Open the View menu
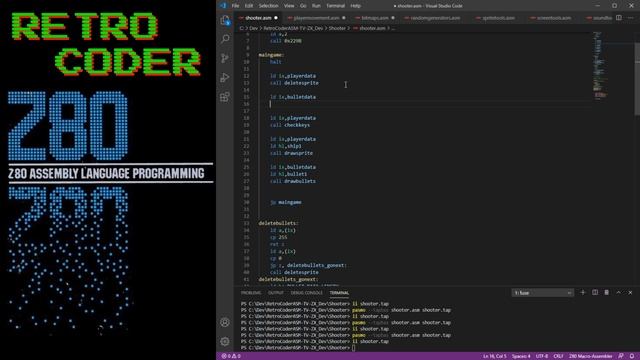640x360 pixels. click(x=289, y=6)
